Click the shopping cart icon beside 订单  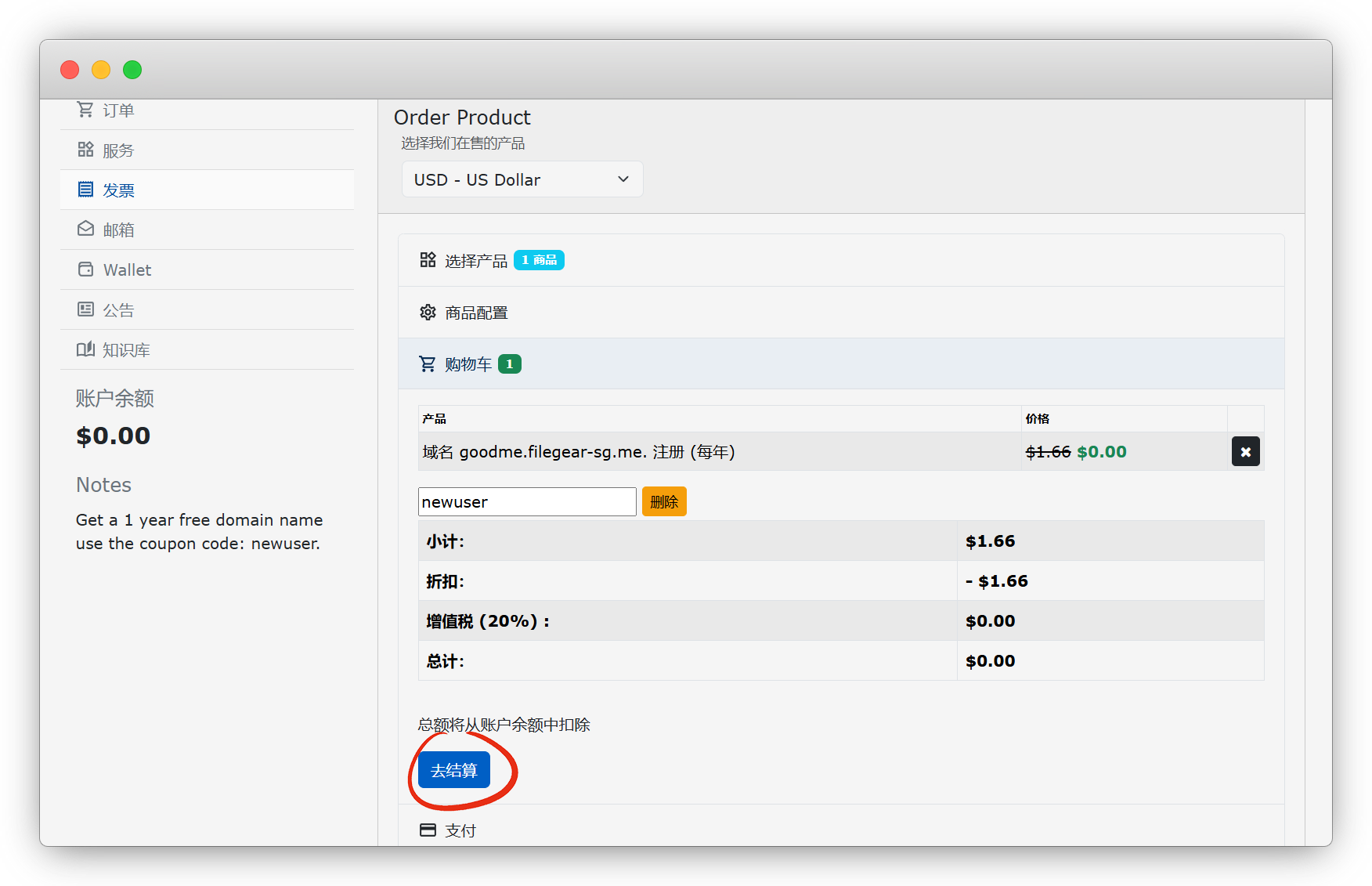pyautogui.click(x=85, y=110)
